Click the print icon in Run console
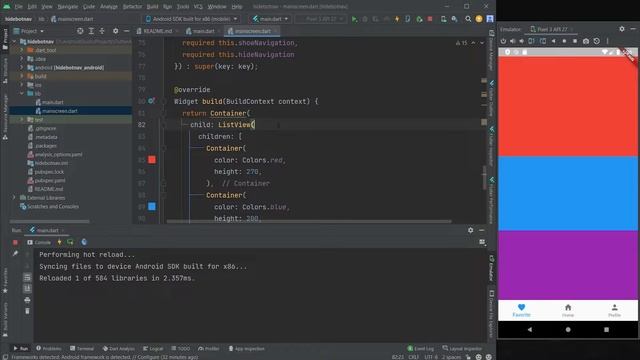The width and height of the screenshot is (640, 360). (27, 300)
